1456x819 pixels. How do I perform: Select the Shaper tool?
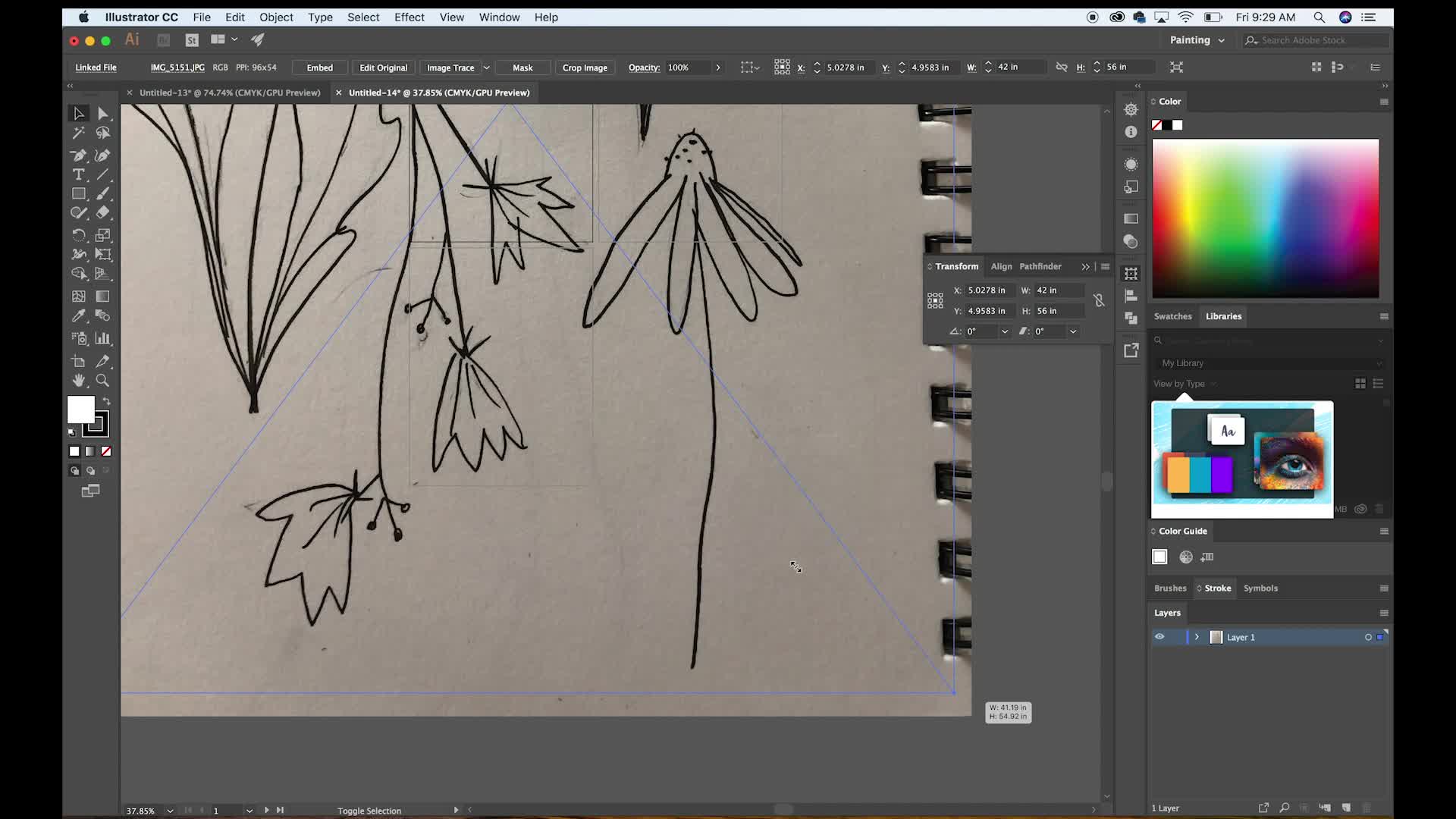point(79,213)
